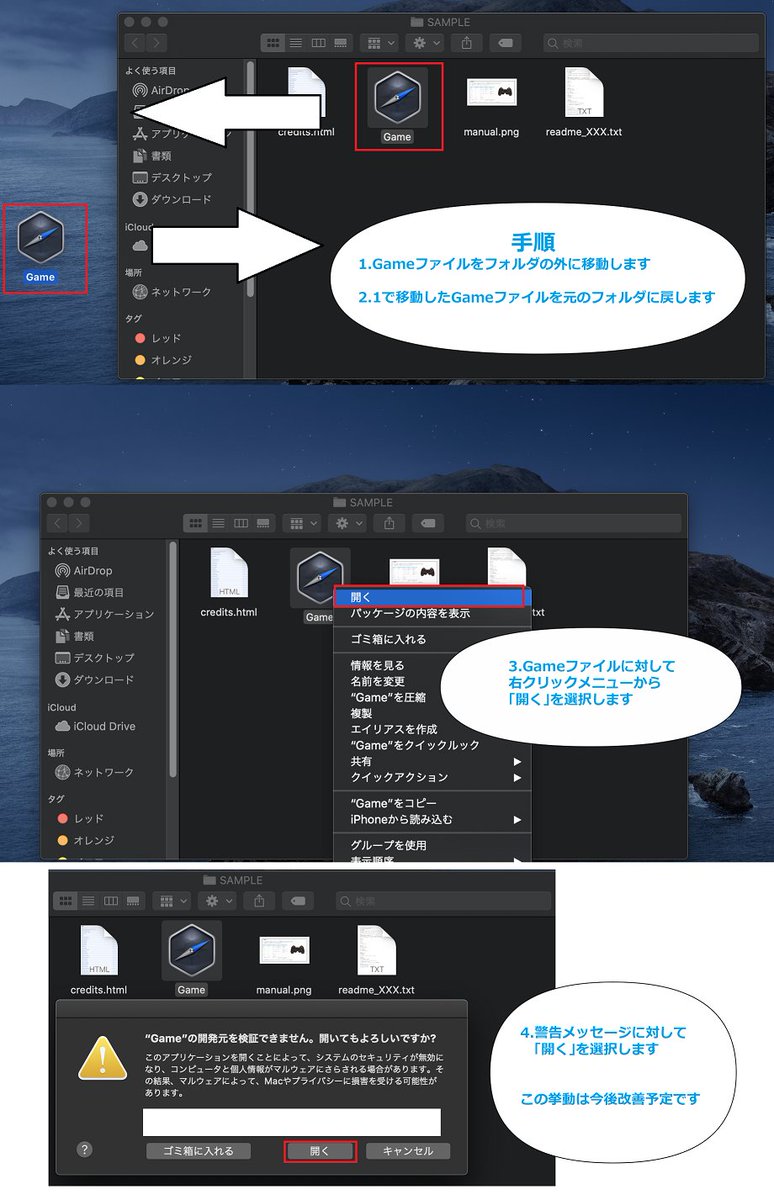
Task: Click the white text box in the warning dialog
Action: click(x=291, y=1122)
